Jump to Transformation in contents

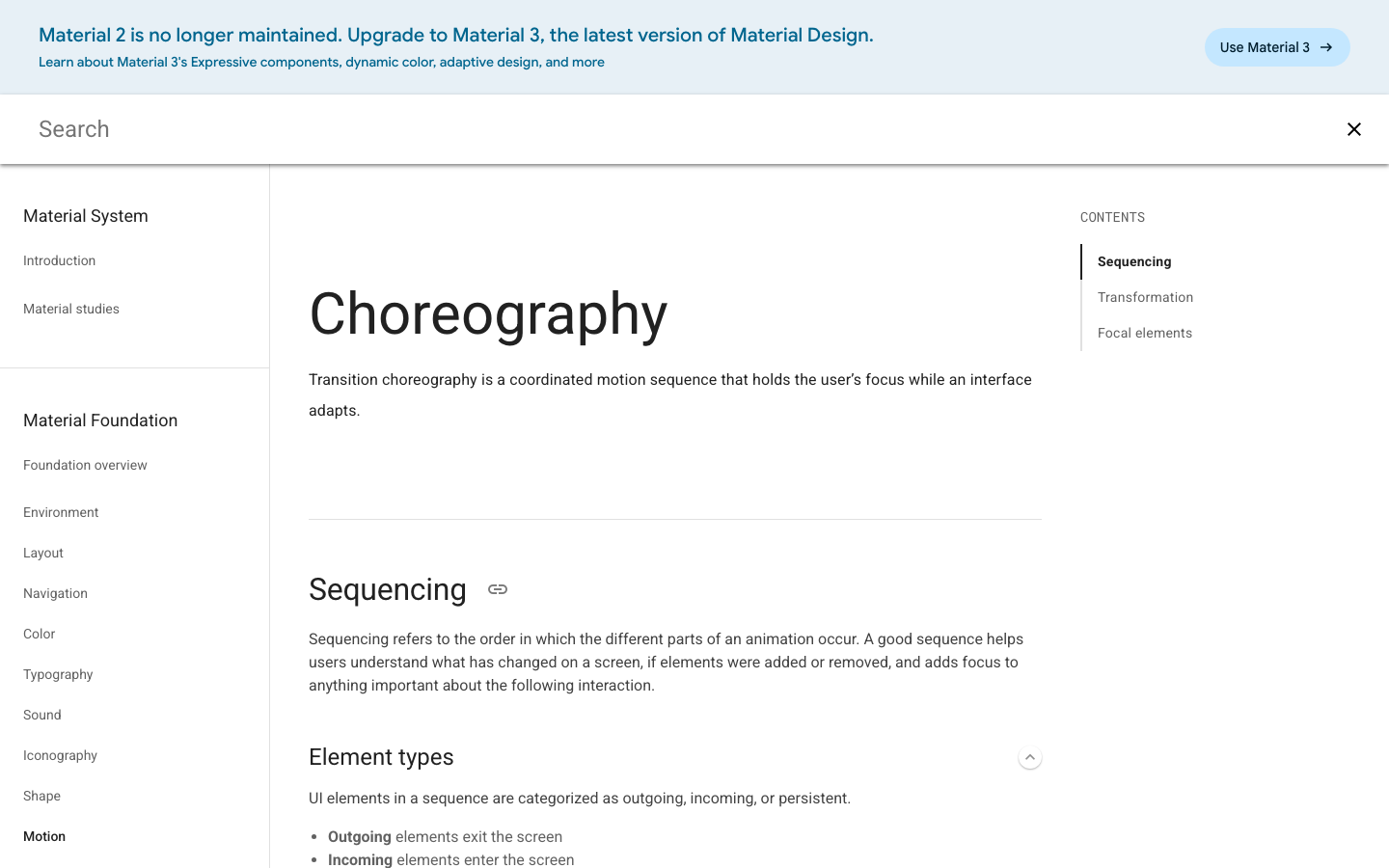coord(1145,297)
